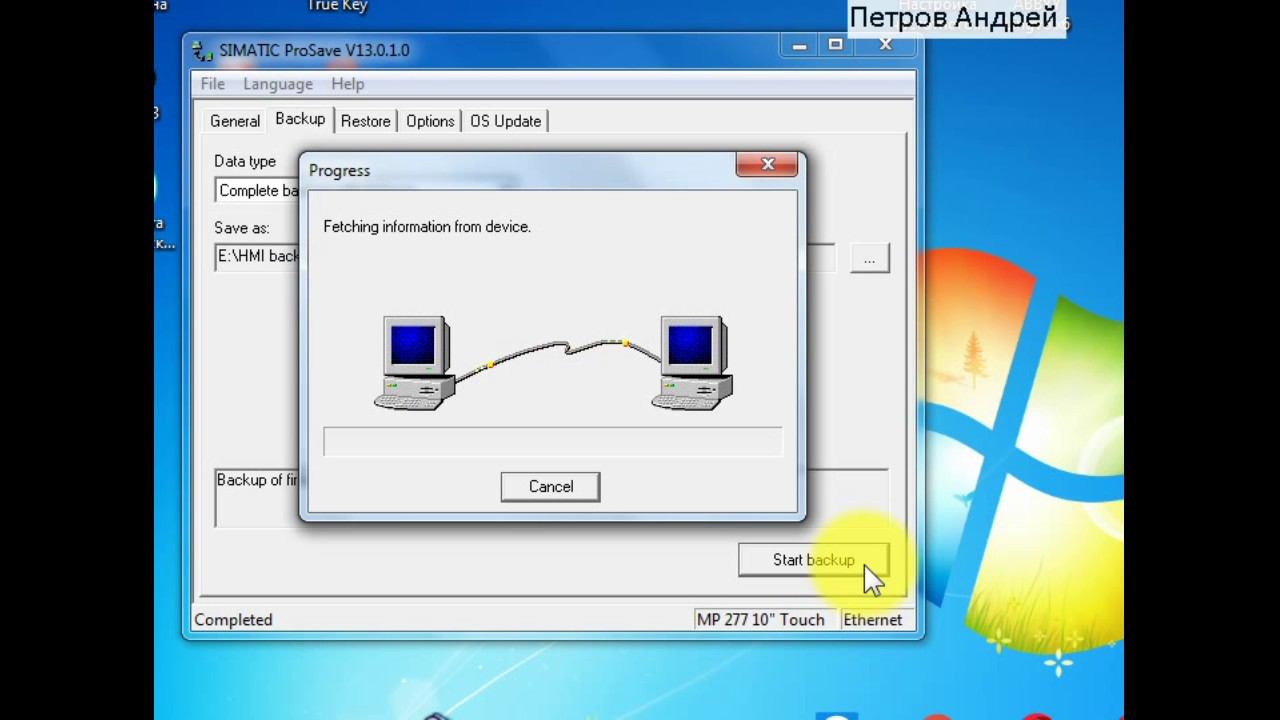Click the left computer icon in animation
This screenshot has height=720, width=1280.
pos(415,363)
